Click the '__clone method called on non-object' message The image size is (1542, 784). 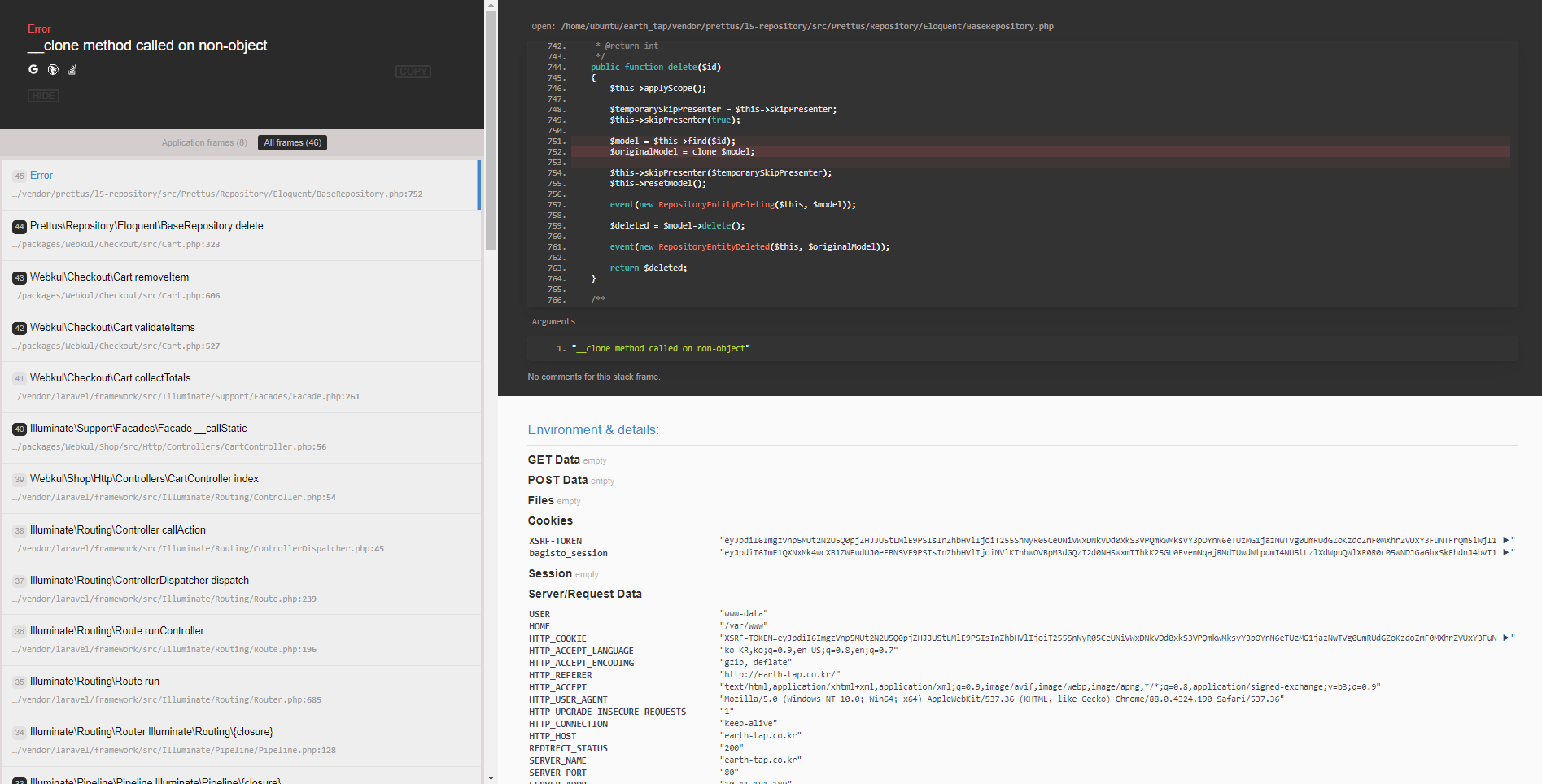tap(147, 46)
